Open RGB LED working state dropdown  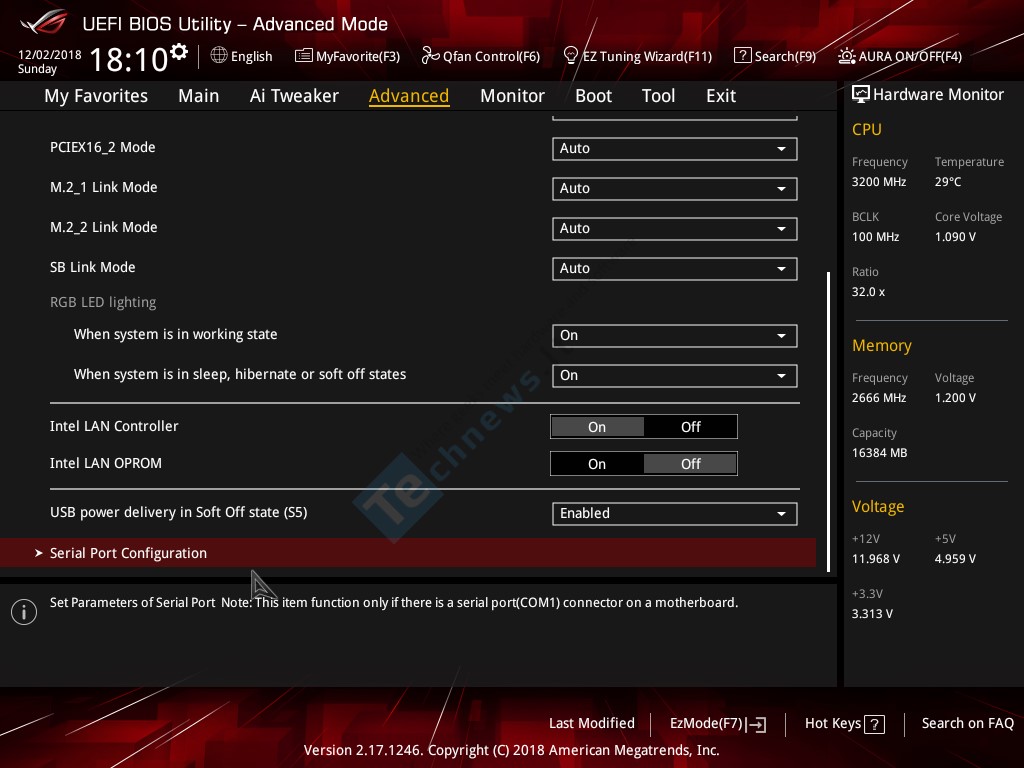point(675,336)
